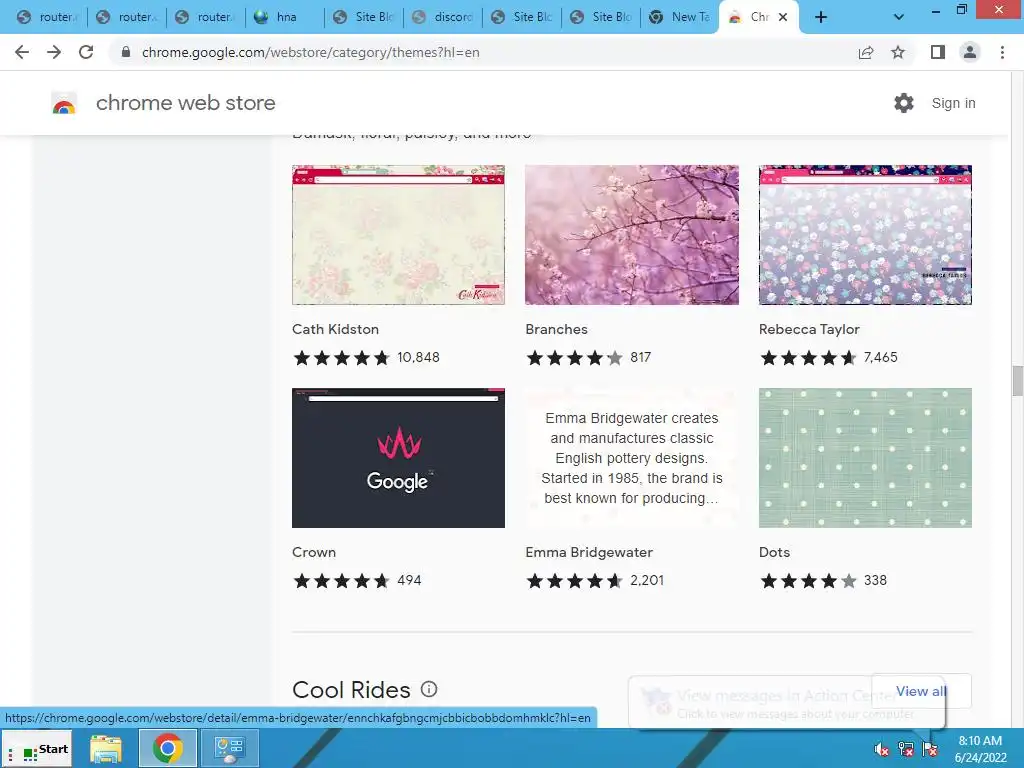Click the Branches title
Screen dimensions: 1024x768
[x=556, y=329]
